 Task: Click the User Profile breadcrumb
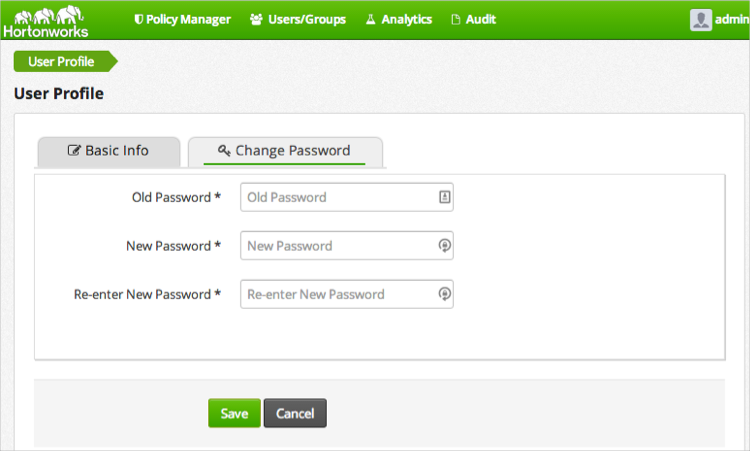coord(62,62)
